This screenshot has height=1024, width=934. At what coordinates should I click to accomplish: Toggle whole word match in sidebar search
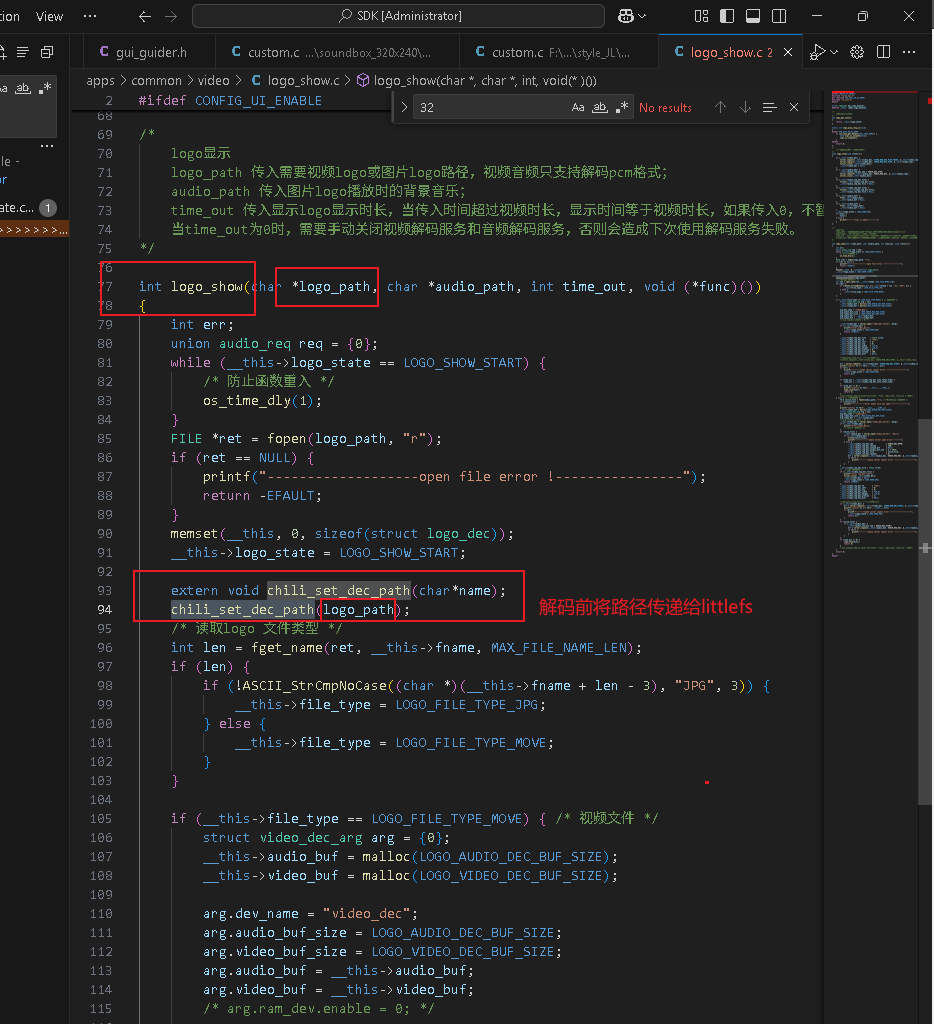click(x=23, y=88)
